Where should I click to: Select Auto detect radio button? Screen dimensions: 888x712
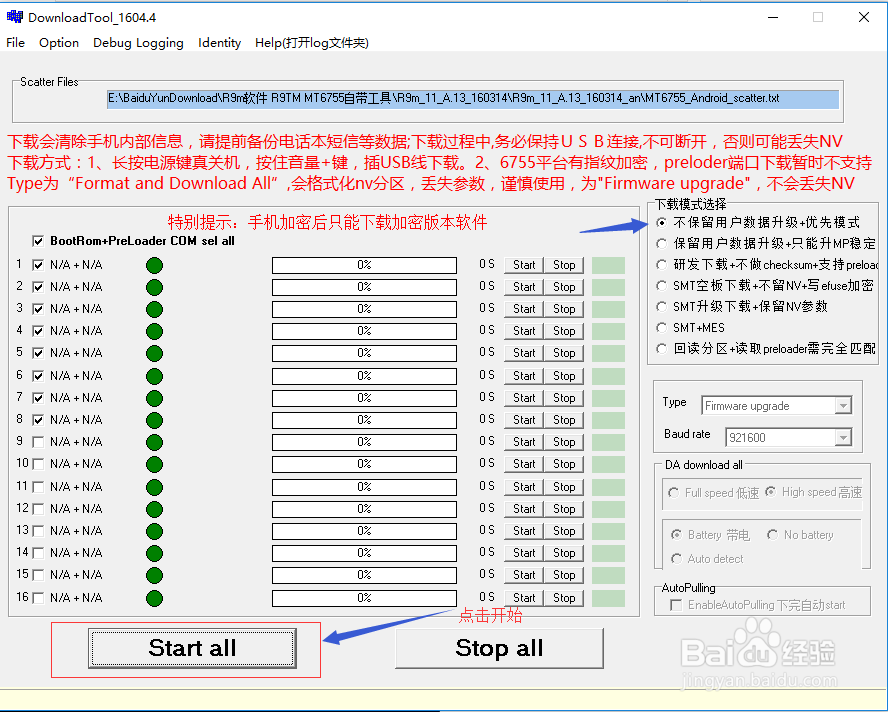676,559
